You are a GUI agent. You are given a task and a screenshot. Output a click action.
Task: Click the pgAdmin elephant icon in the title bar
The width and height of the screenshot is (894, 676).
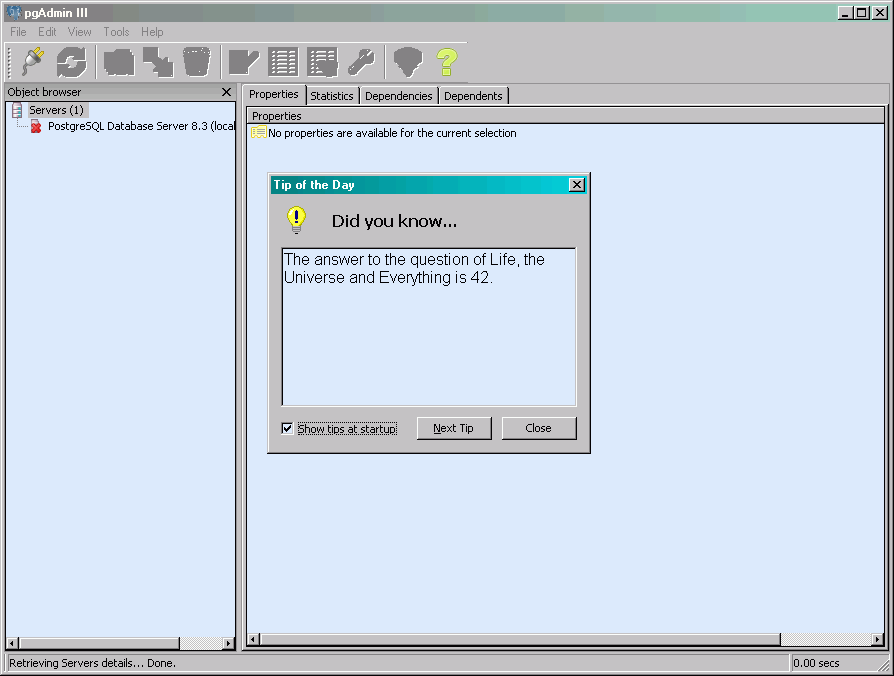(x=14, y=13)
